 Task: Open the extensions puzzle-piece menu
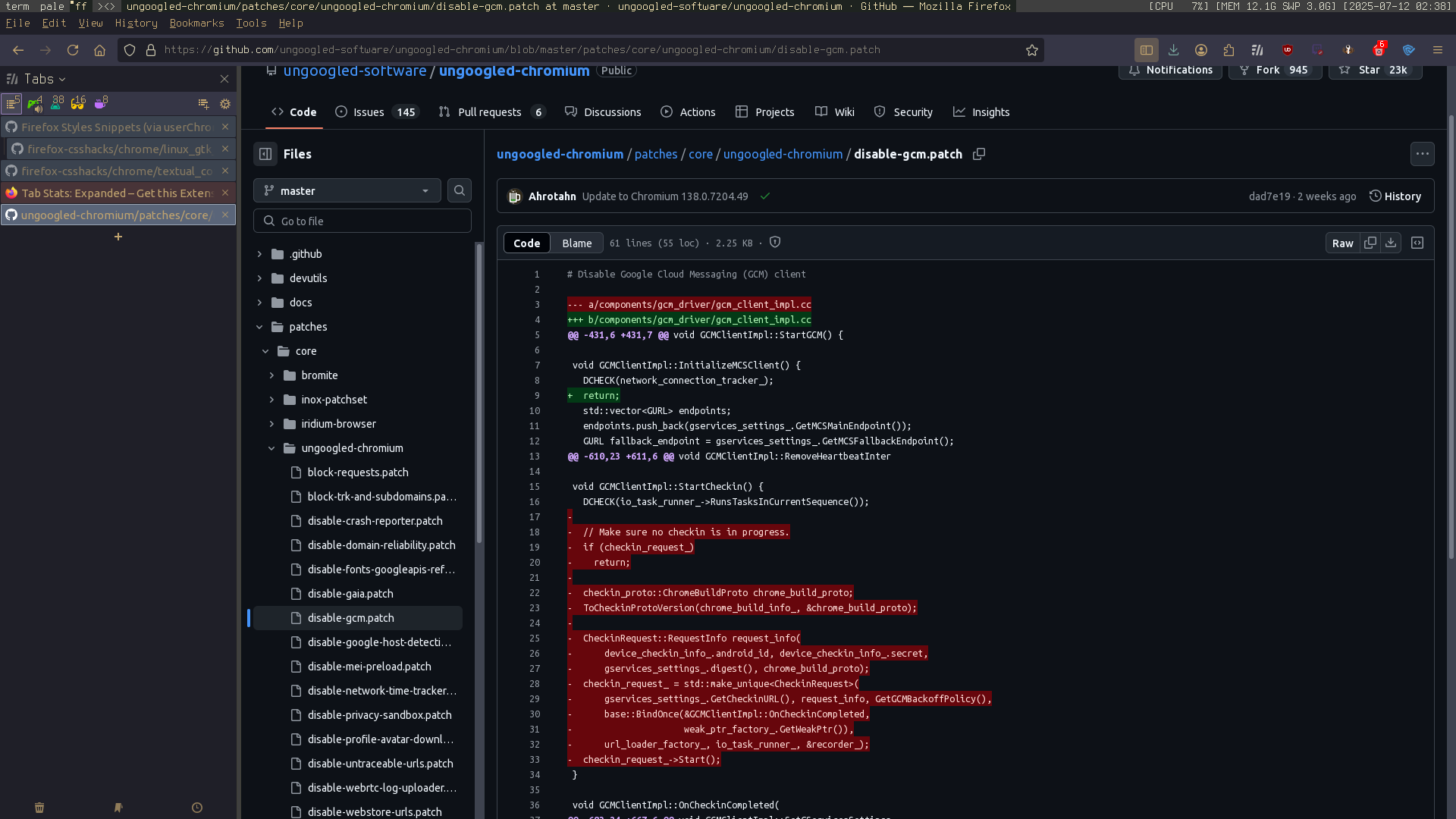1228,50
